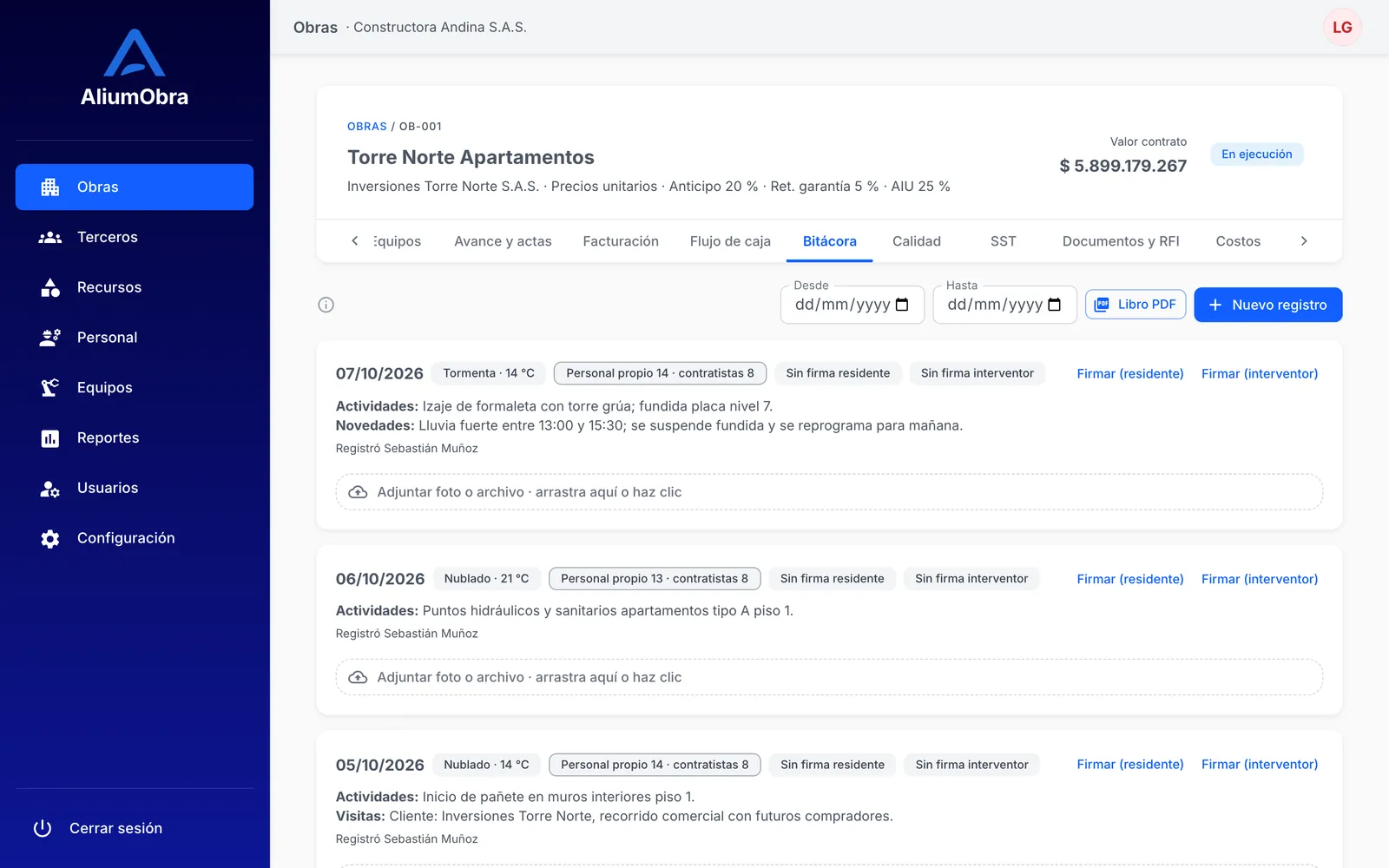Click the Personal workers icon
This screenshot has height=868, width=1389.
coord(50,338)
